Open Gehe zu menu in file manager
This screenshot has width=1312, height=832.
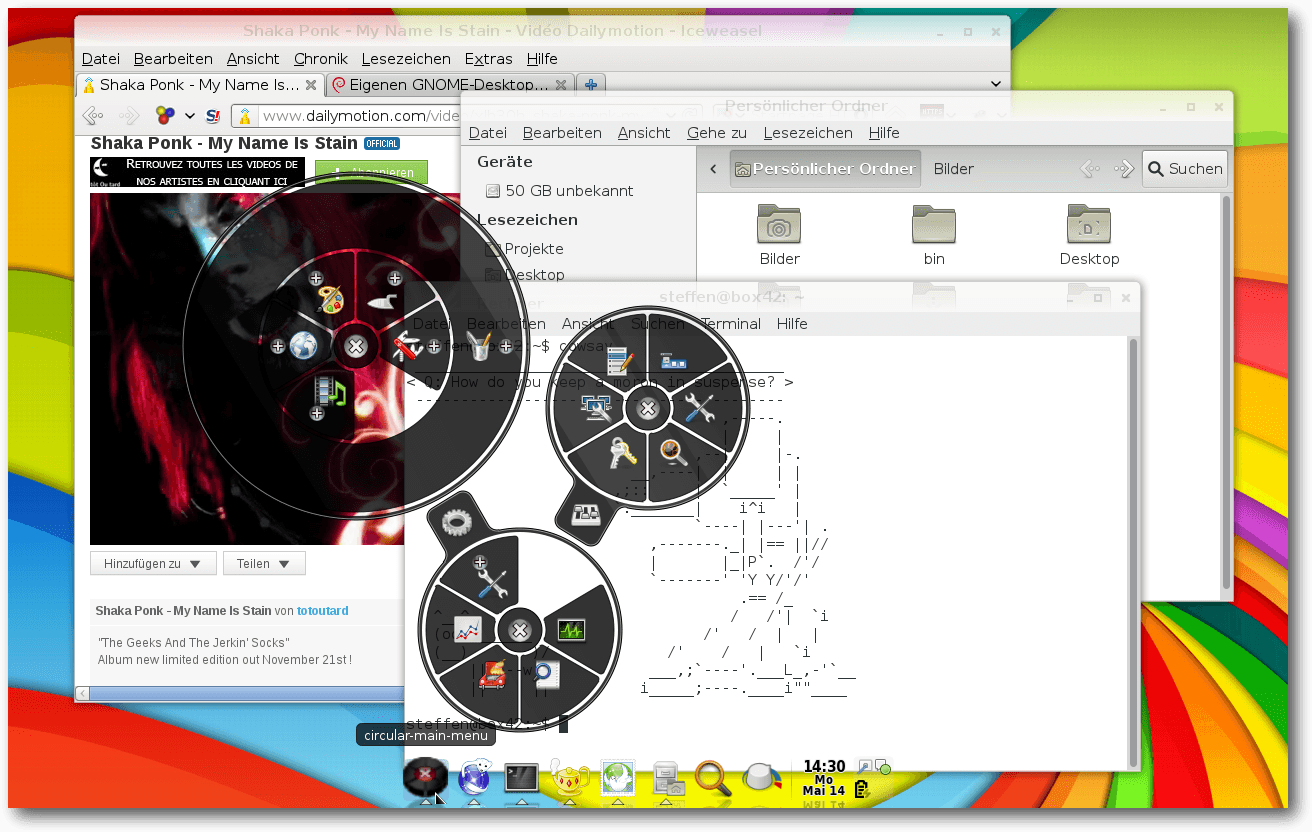pyautogui.click(x=717, y=133)
